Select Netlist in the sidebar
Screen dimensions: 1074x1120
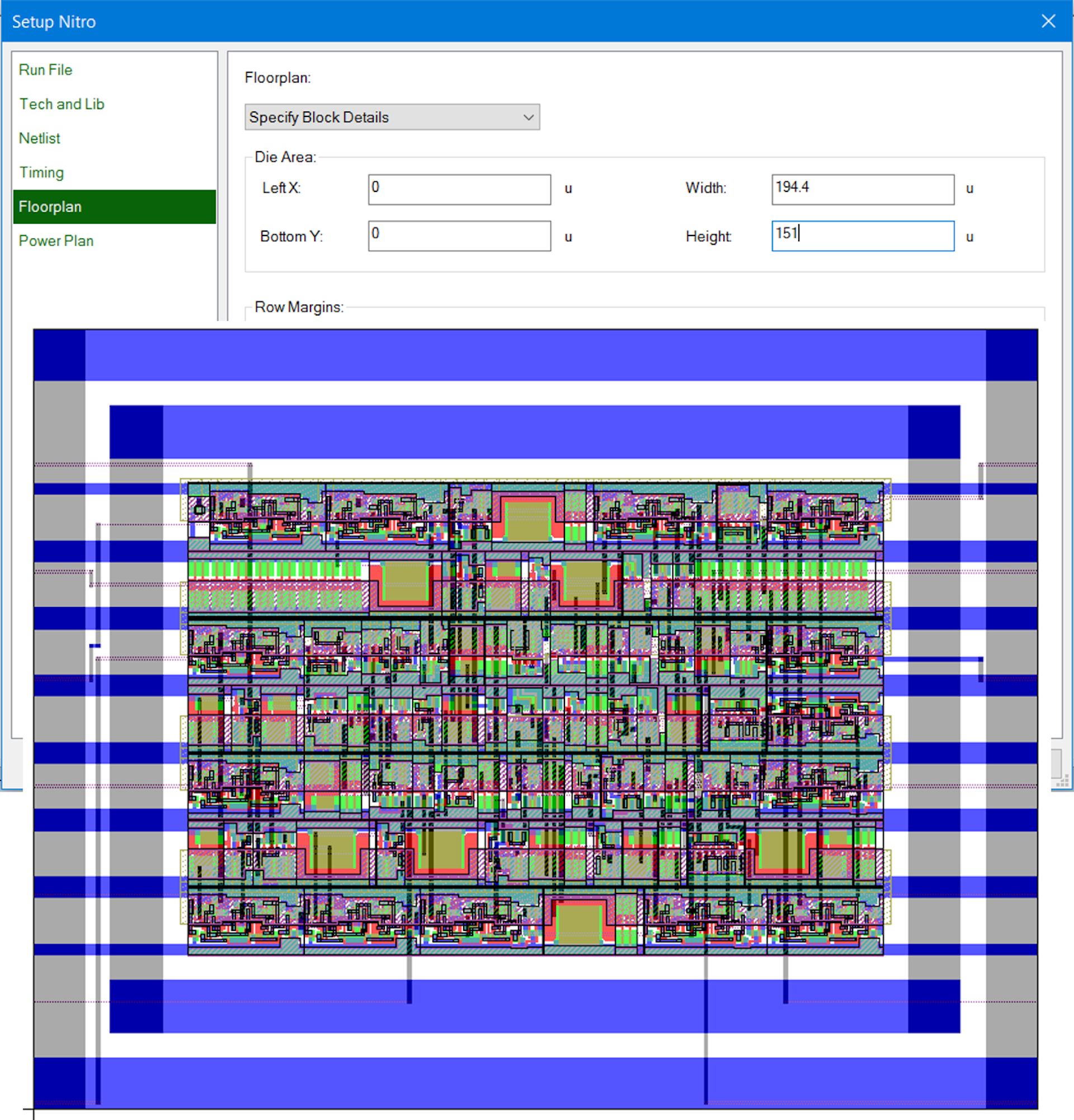tap(39, 138)
